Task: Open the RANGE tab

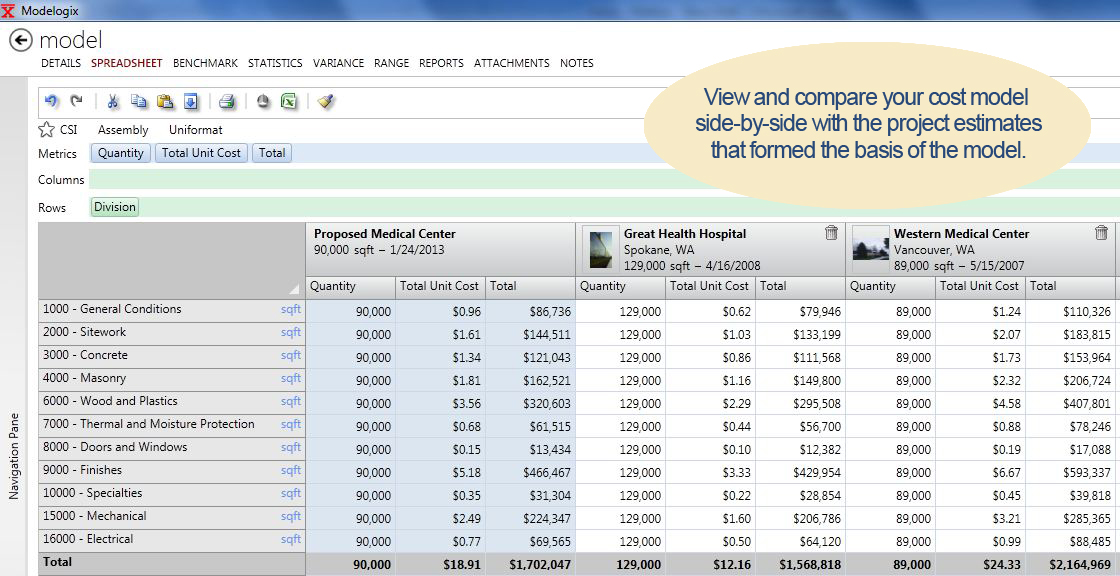Action: pyautogui.click(x=391, y=63)
